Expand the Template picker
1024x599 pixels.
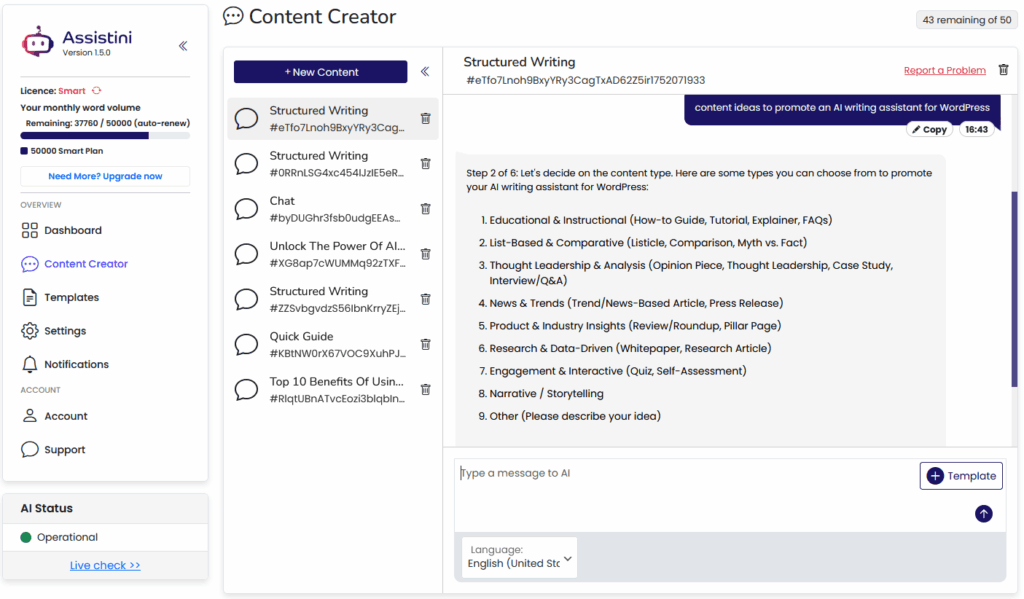coord(960,475)
